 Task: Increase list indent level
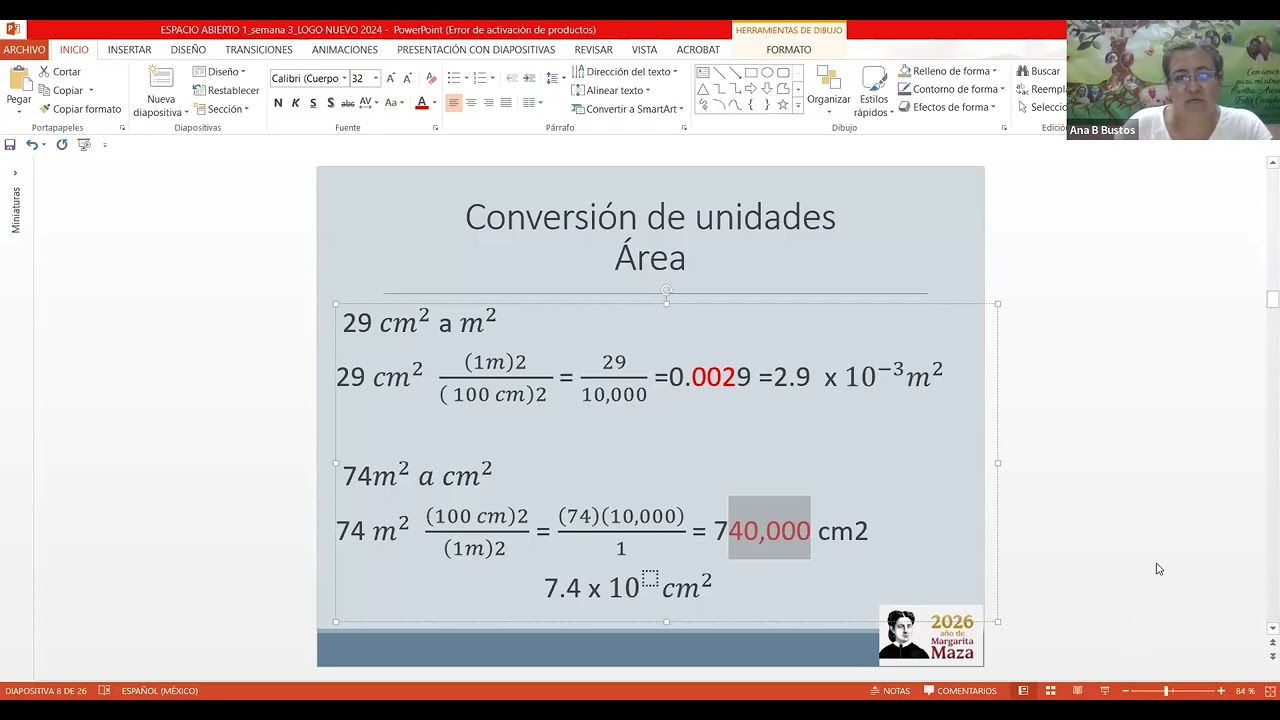[x=530, y=78]
